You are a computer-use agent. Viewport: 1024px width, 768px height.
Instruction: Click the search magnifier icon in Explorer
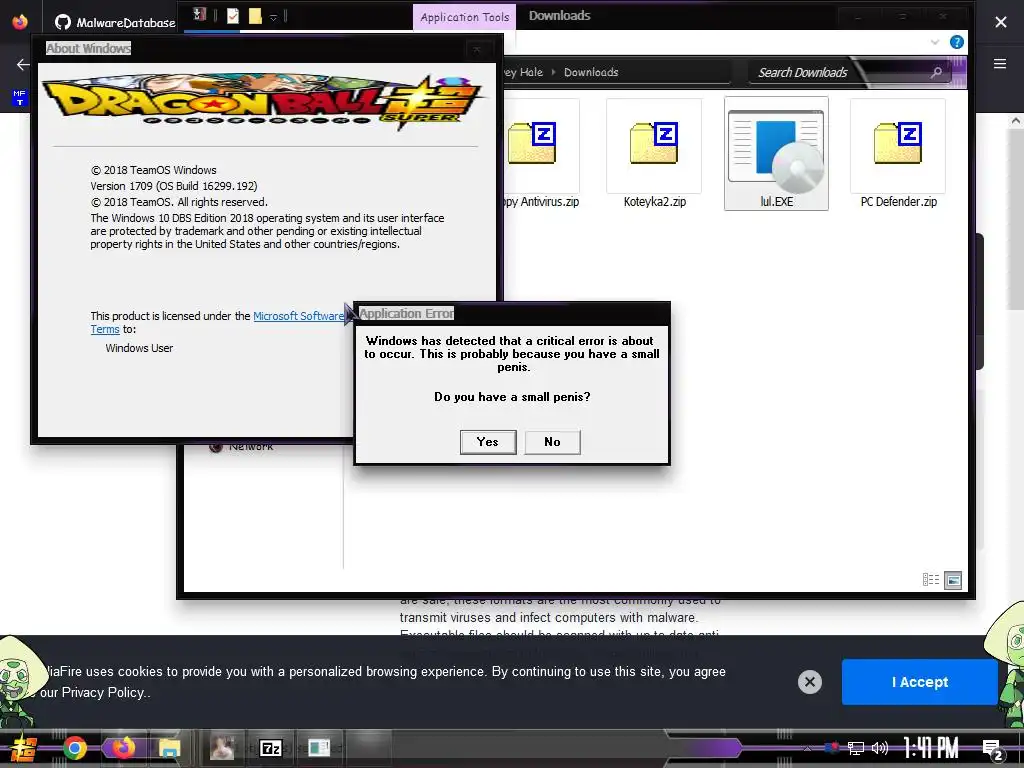click(x=936, y=72)
